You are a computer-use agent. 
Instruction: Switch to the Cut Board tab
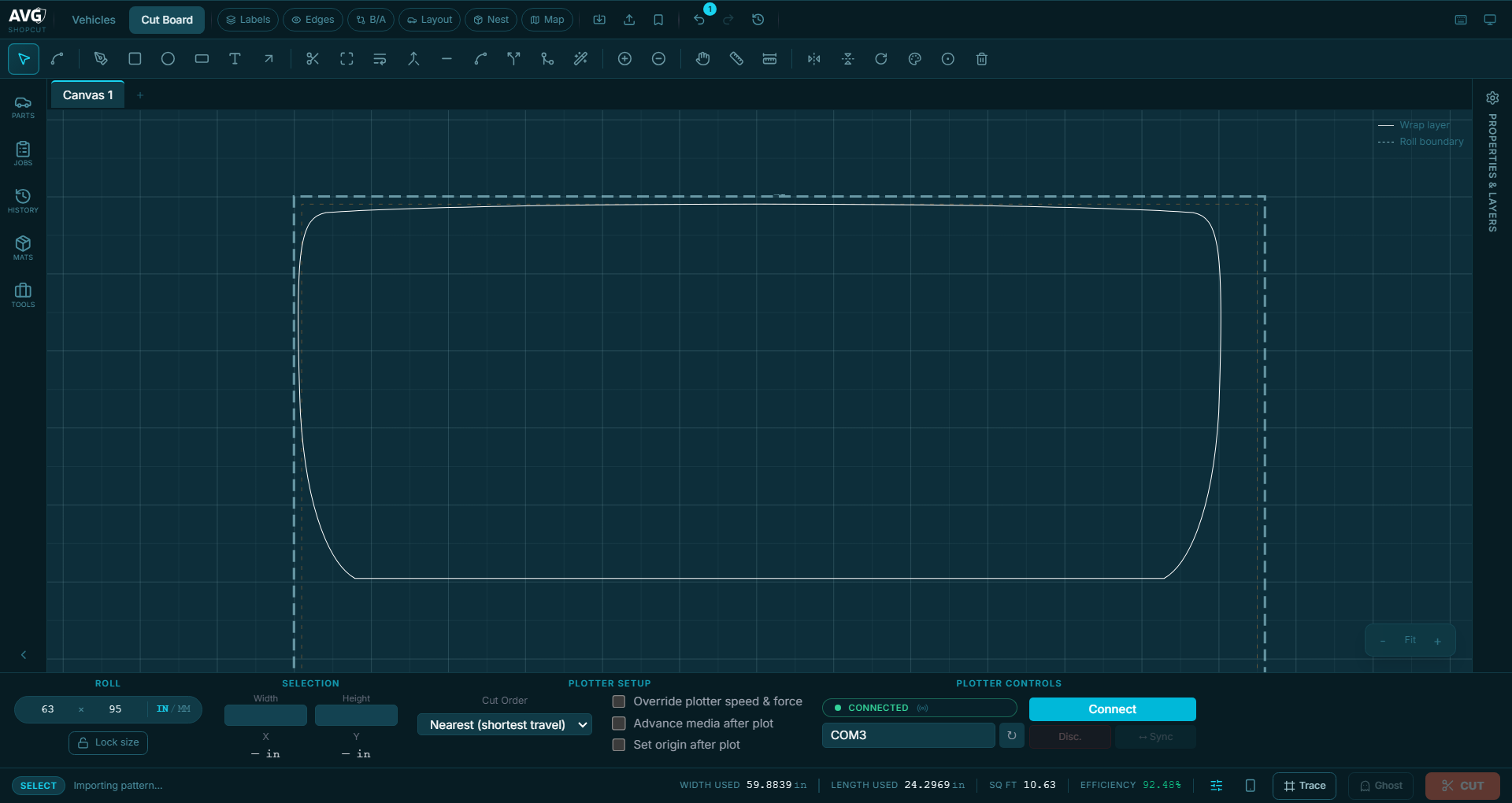click(167, 20)
